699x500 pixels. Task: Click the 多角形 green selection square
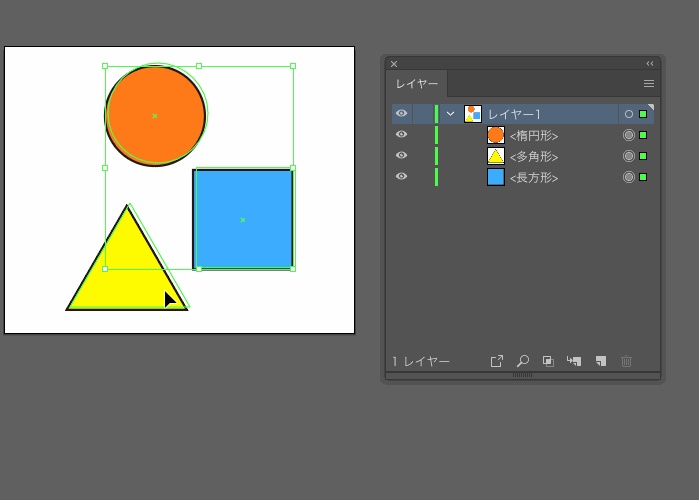[x=643, y=156]
